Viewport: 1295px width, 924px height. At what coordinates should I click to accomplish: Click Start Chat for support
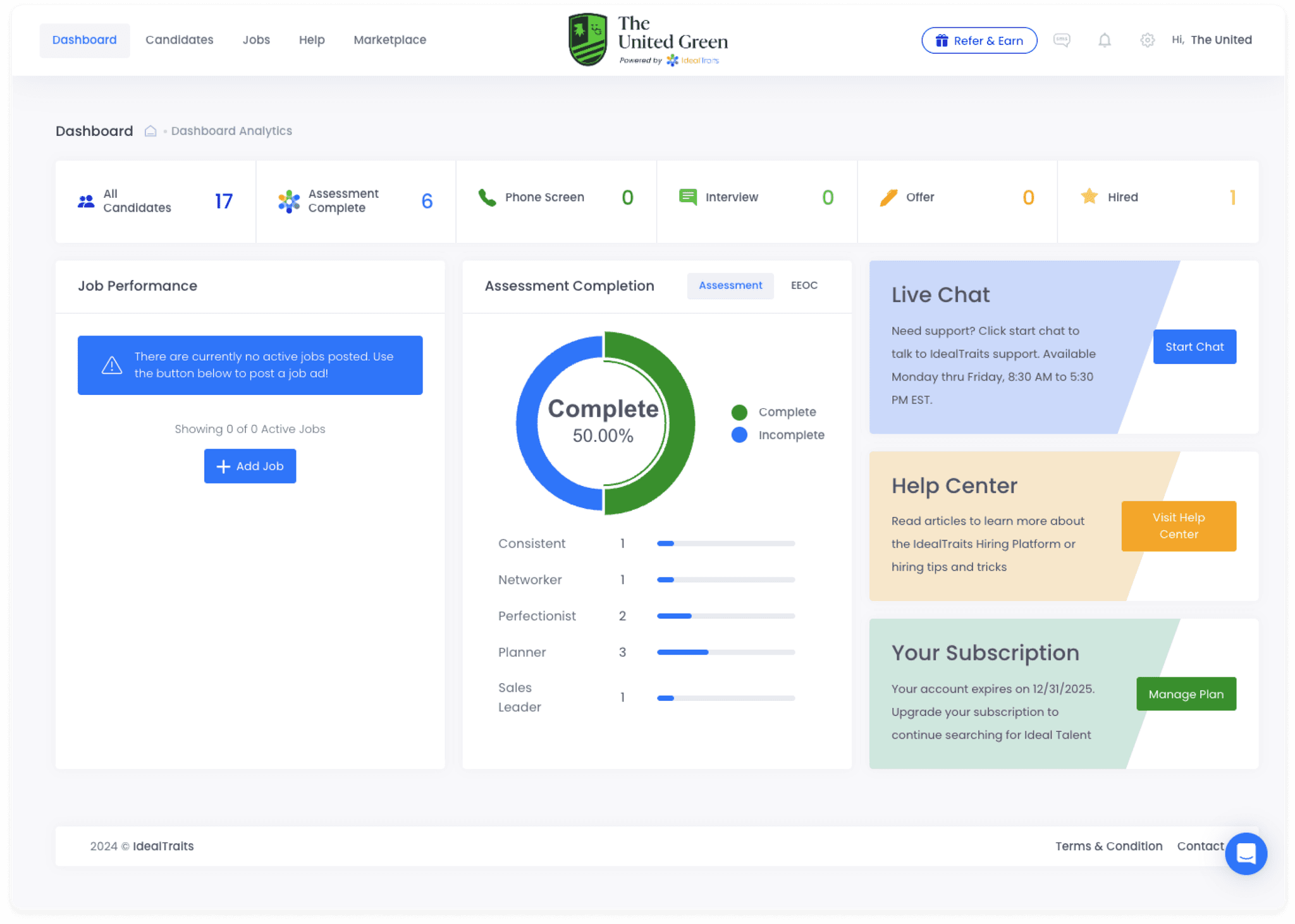tap(1194, 346)
